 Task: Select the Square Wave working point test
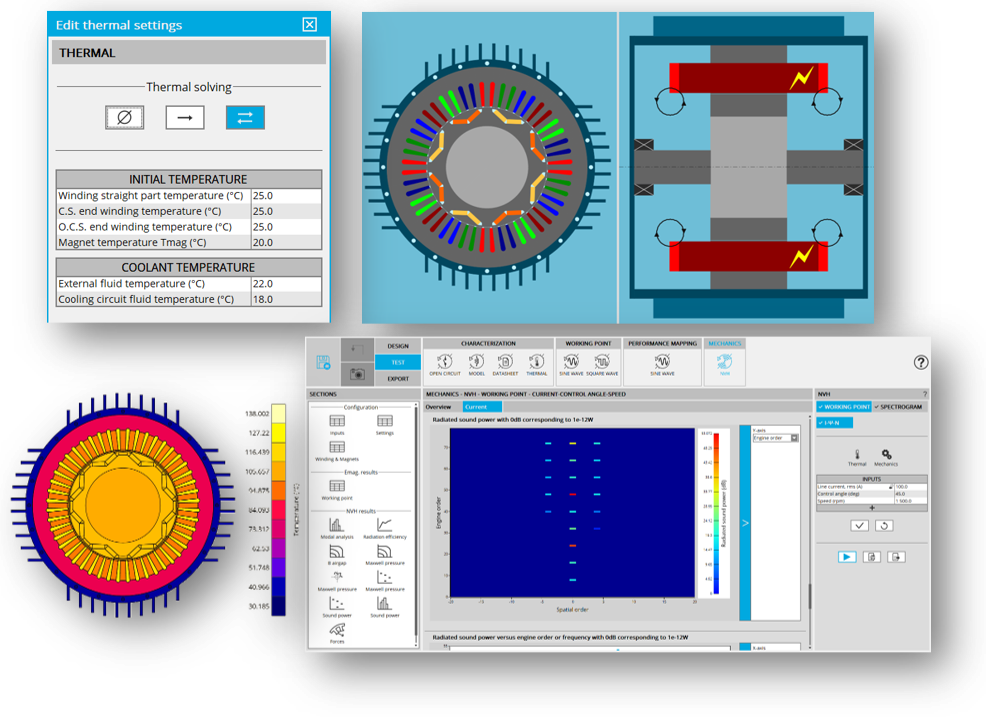point(602,364)
